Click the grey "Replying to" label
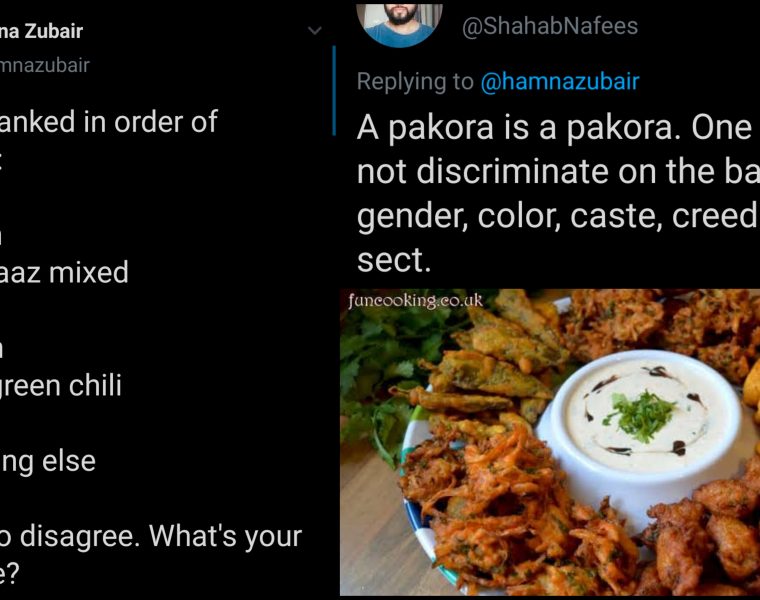 click(x=415, y=81)
